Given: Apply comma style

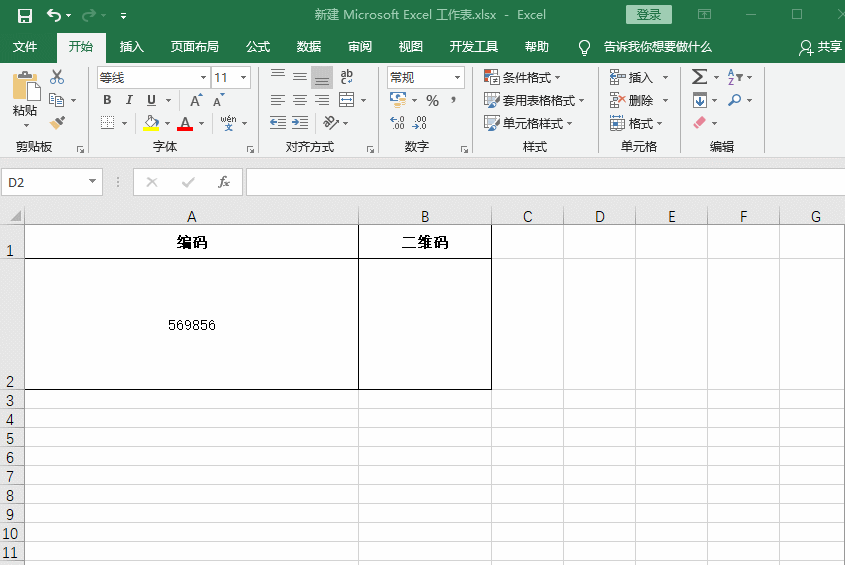Looking at the screenshot, I should point(453,100).
